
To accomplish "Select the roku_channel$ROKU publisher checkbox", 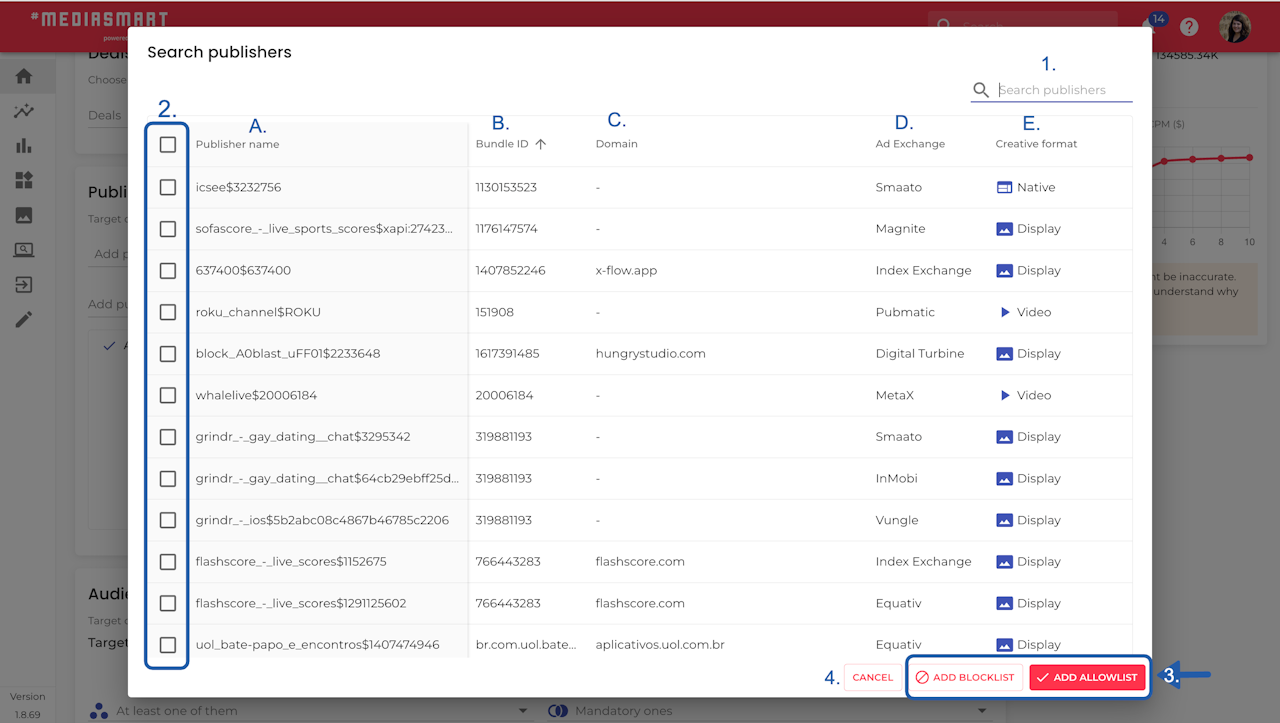I will click(168, 312).
